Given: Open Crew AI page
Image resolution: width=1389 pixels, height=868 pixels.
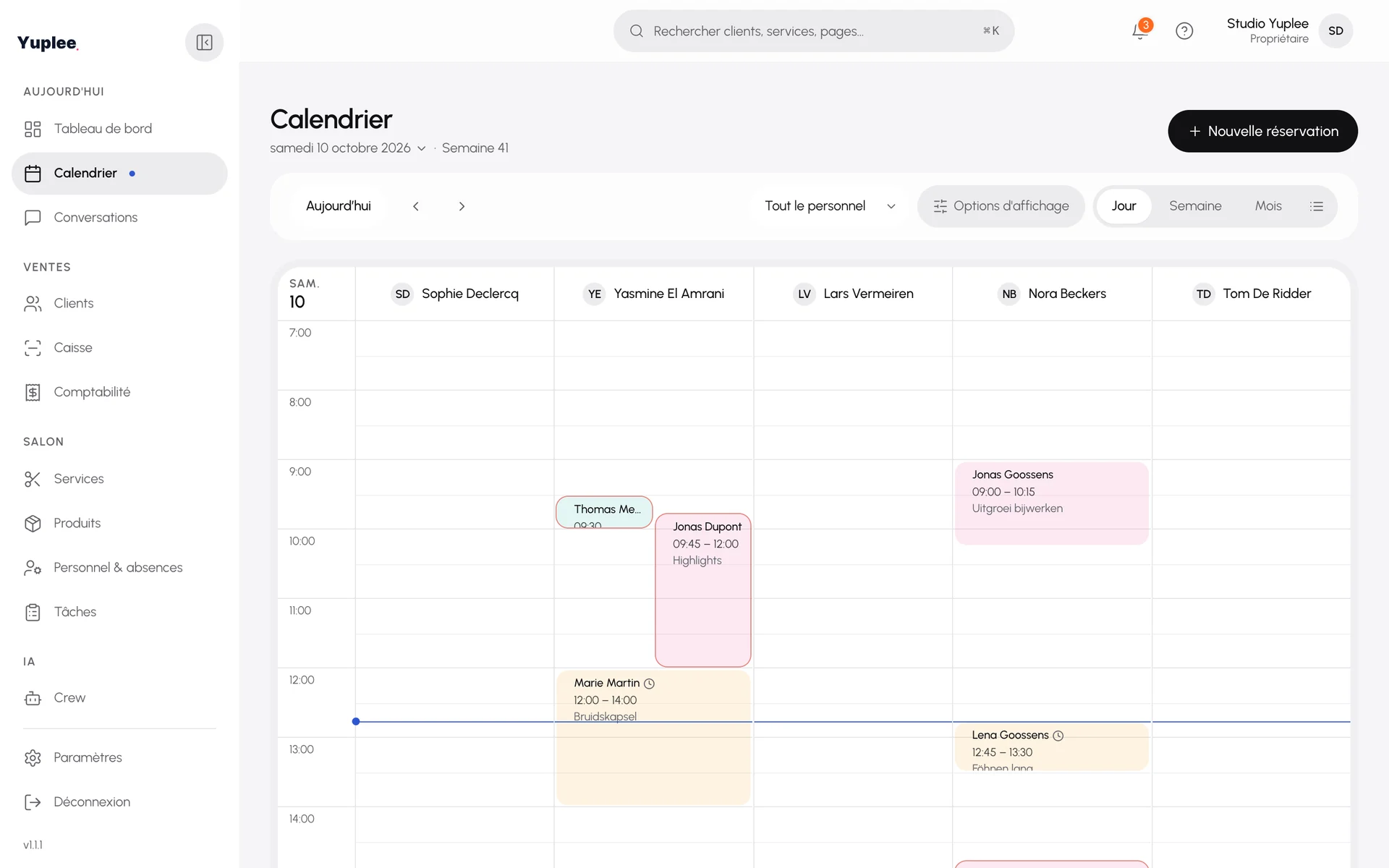Looking at the screenshot, I should coord(119,698).
